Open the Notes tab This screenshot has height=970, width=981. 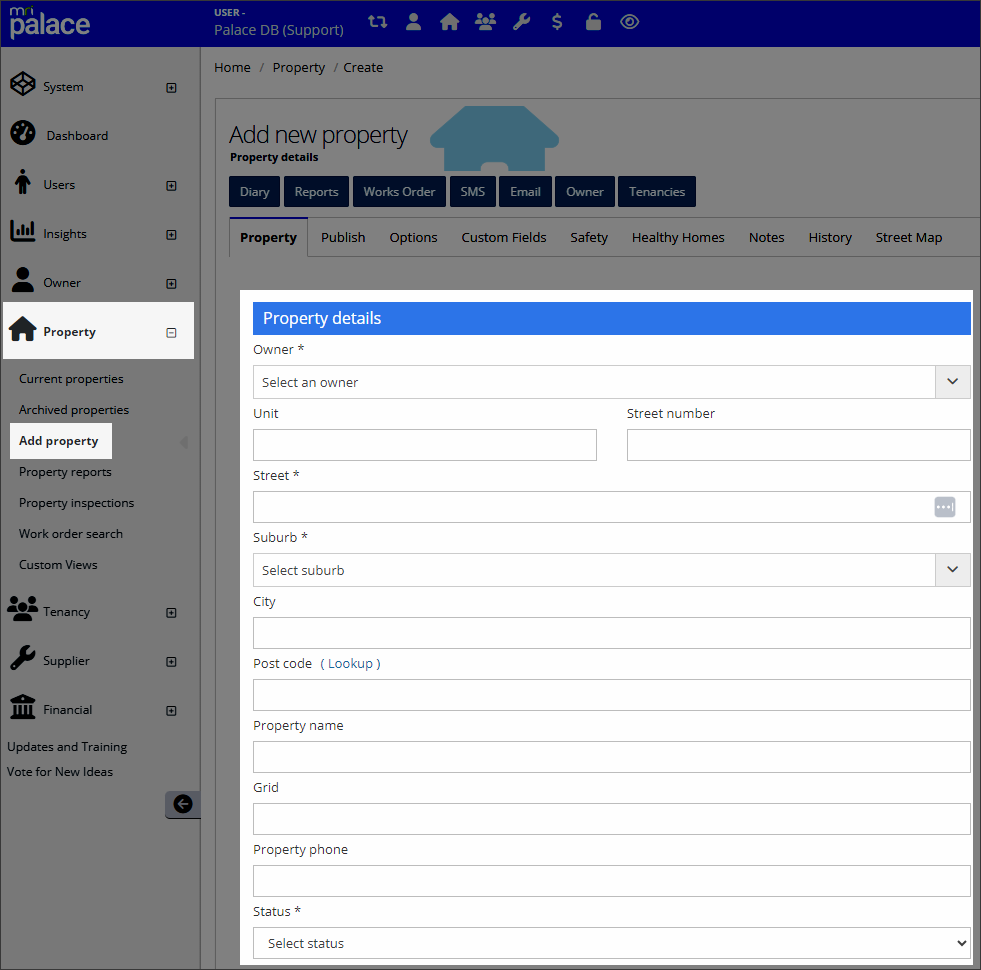click(766, 238)
